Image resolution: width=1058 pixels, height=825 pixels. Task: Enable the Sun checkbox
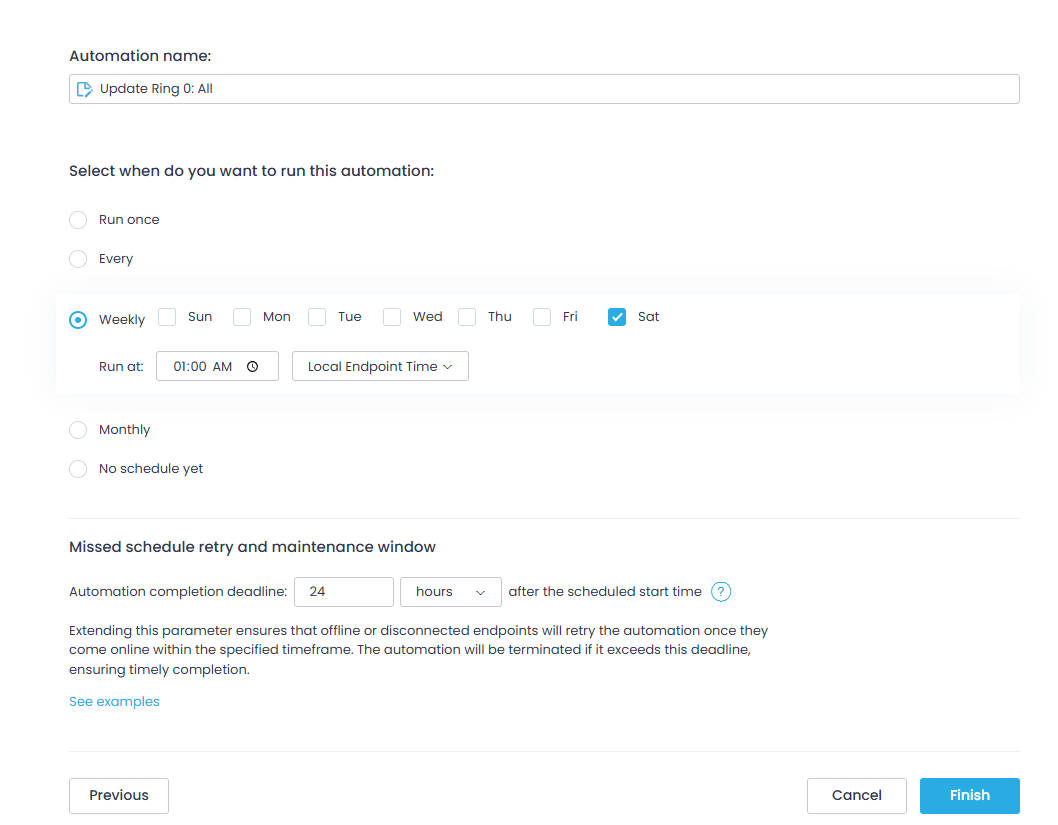166,316
